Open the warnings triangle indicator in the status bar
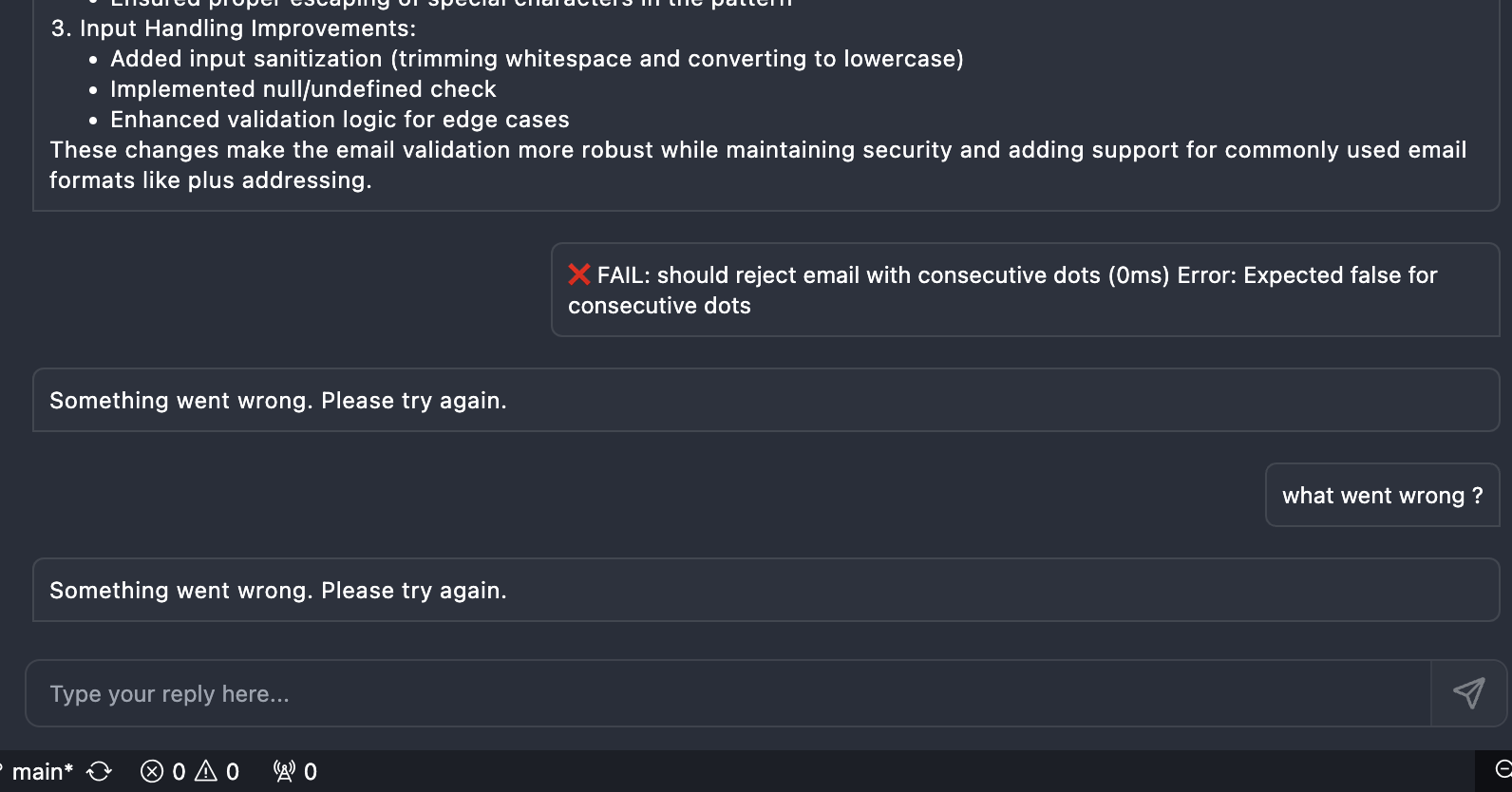The image size is (1512, 792). (x=206, y=771)
